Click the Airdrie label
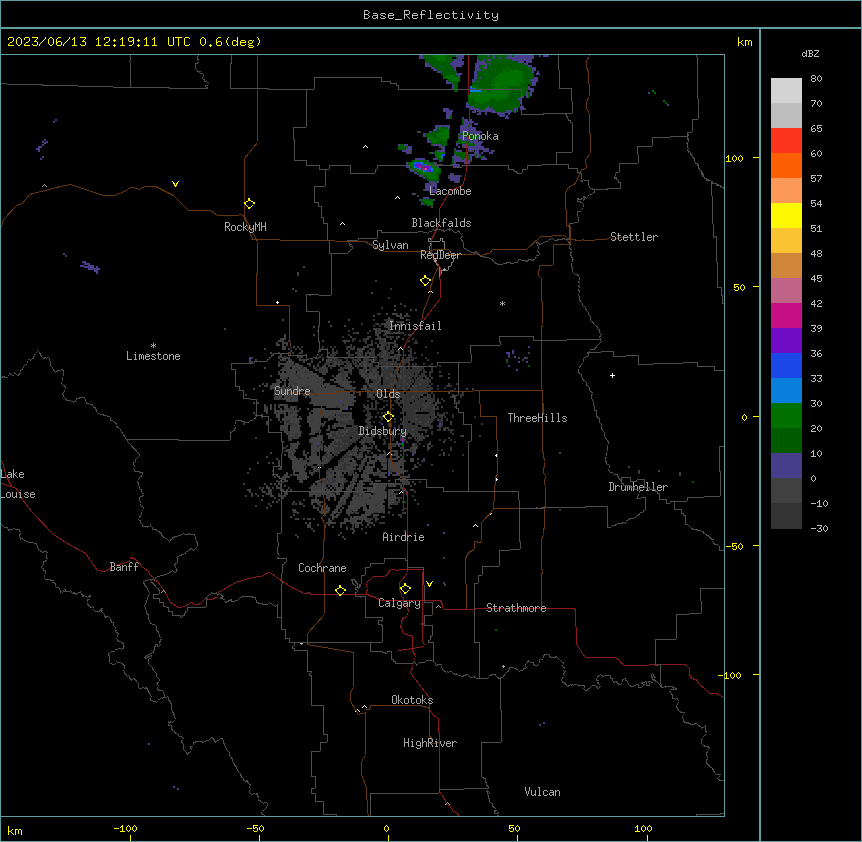The image size is (862, 842). coord(404,537)
